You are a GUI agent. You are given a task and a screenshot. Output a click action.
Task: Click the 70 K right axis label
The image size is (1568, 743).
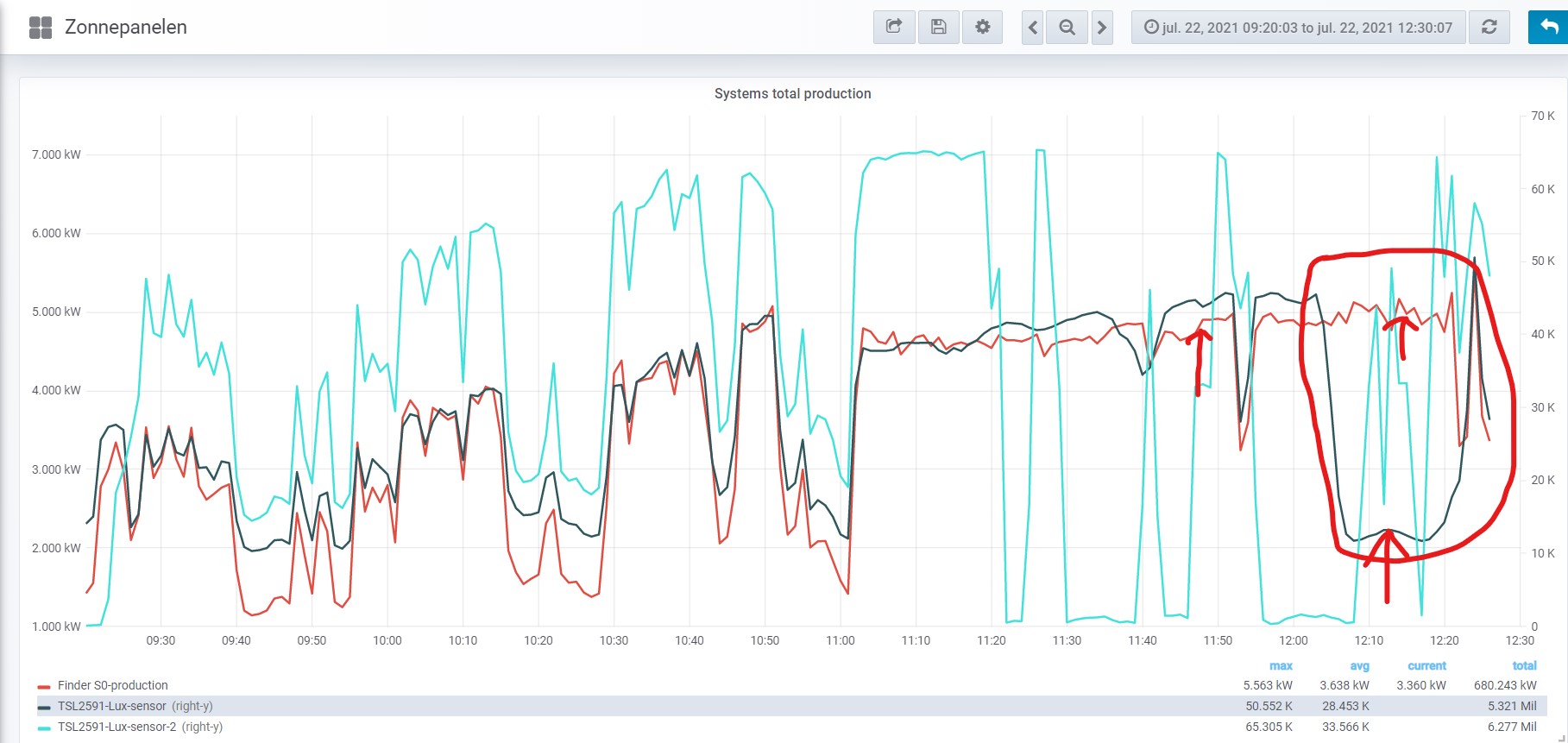(x=1543, y=116)
